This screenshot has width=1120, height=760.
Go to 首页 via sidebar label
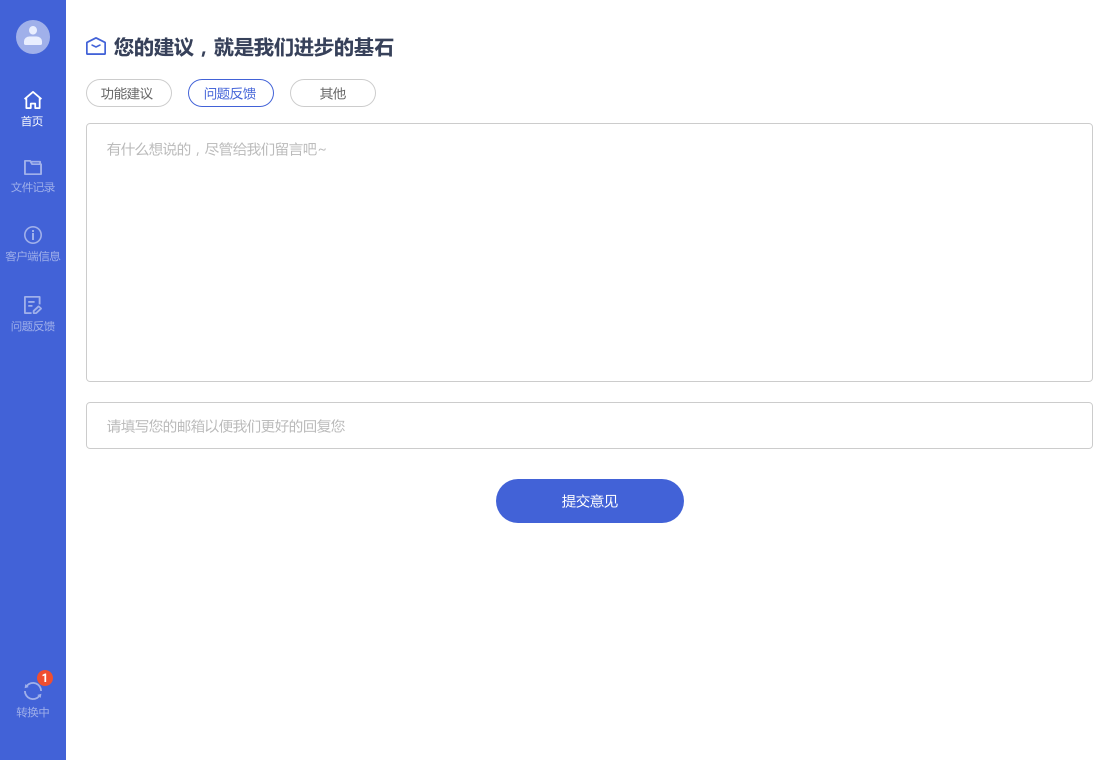[33, 121]
